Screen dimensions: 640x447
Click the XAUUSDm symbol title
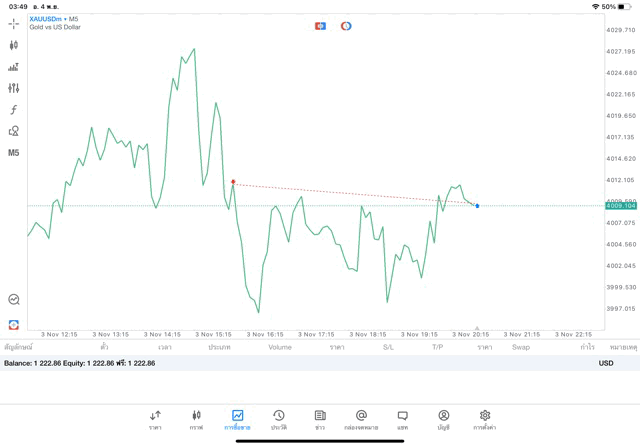[46, 18]
